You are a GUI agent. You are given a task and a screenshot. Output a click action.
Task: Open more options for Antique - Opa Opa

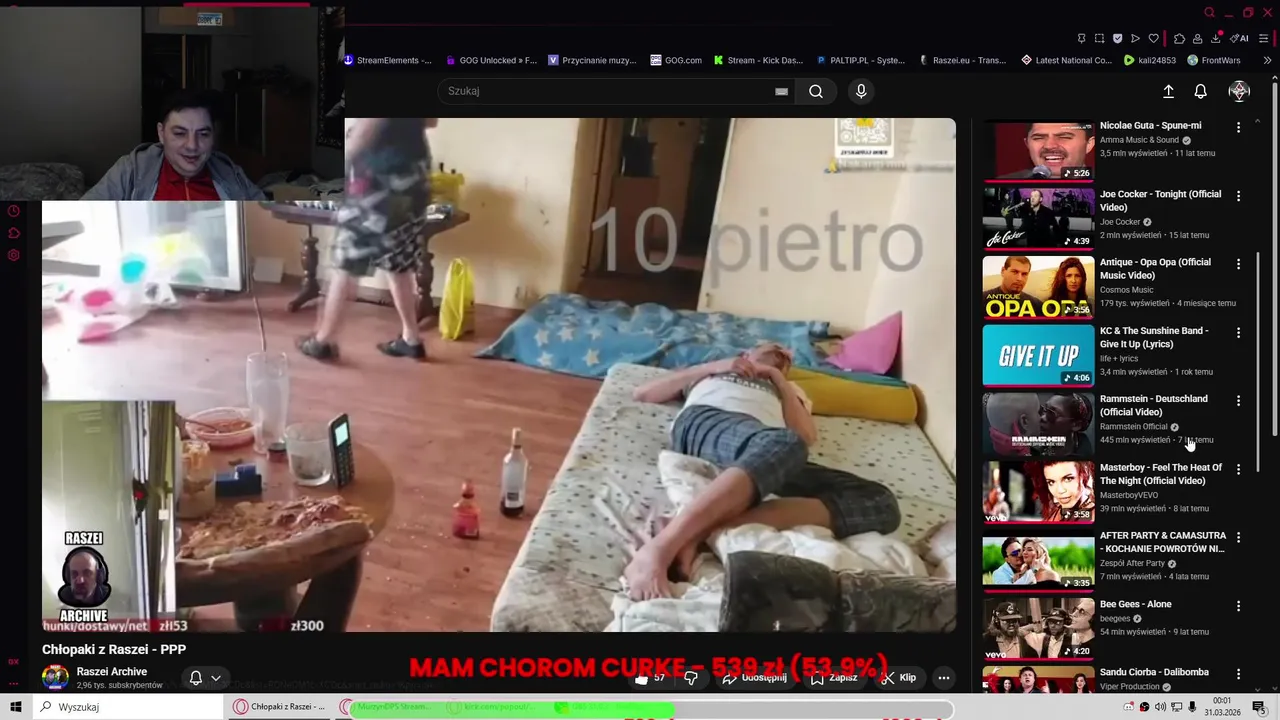click(1238, 264)
